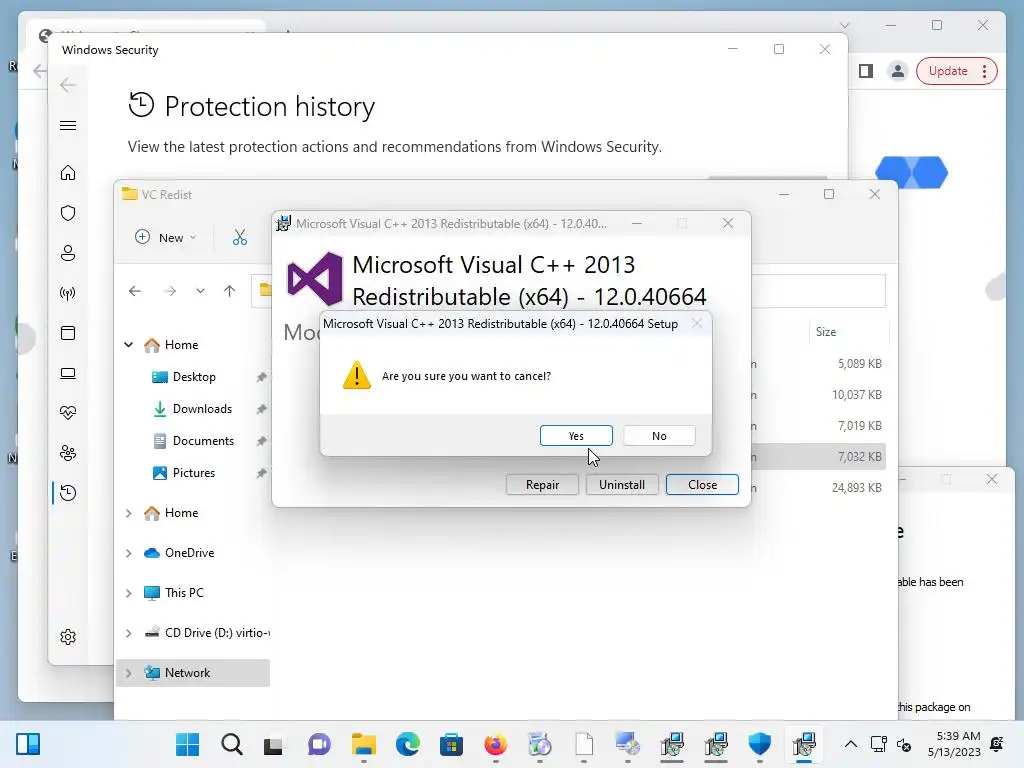Open the Widgets taskbar button

click(28, 744)
